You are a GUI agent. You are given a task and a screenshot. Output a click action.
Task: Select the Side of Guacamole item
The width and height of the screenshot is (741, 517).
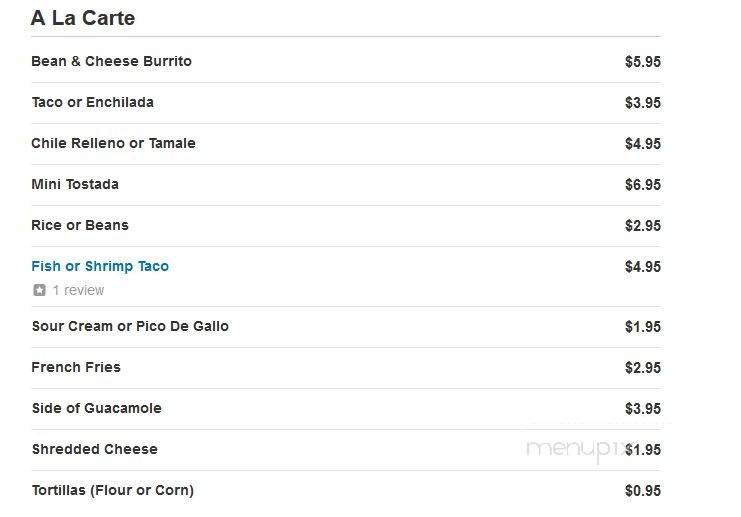coord(96,408)
